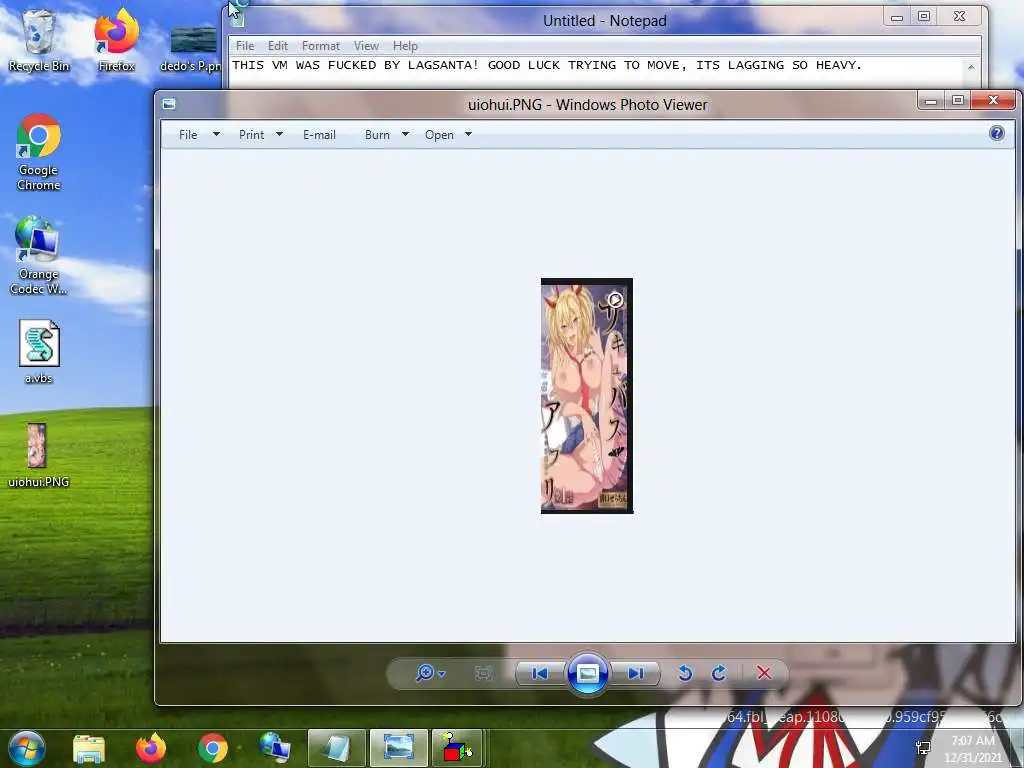The width and height of the screenshot is (1024, 768).
Task: Minimize the Photo Viewer window
Action: pyautogui.click(x=931, y=101)
